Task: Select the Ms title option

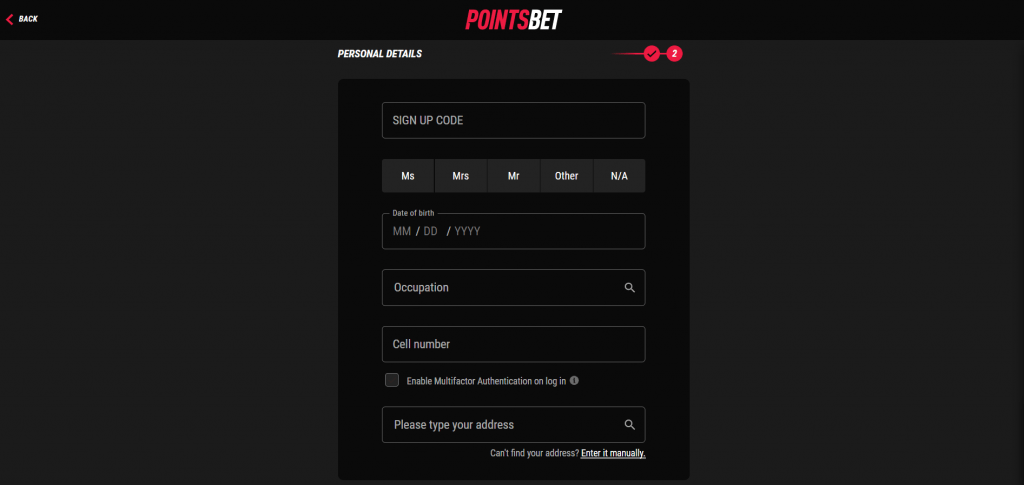Action: click(408, 176)
